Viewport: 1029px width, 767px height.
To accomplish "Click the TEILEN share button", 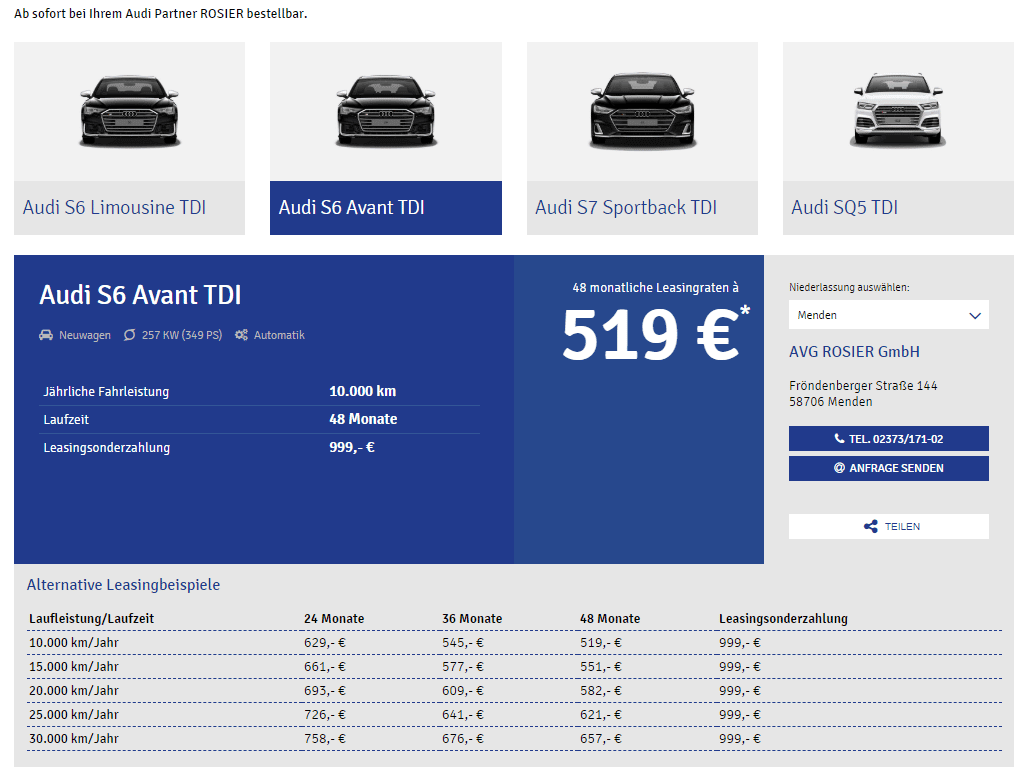I will [889, 526].
